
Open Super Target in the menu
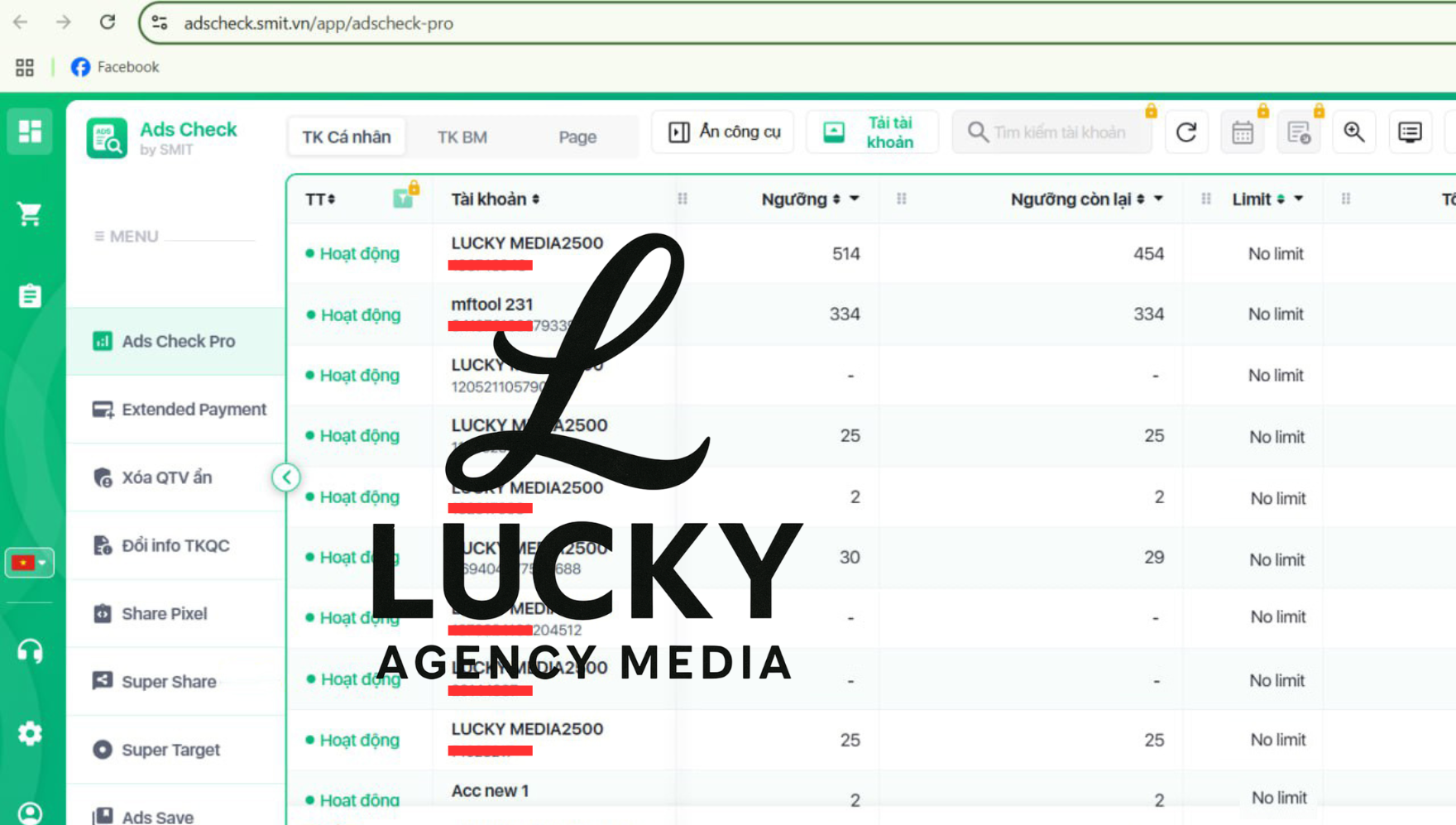click(175, 750)
